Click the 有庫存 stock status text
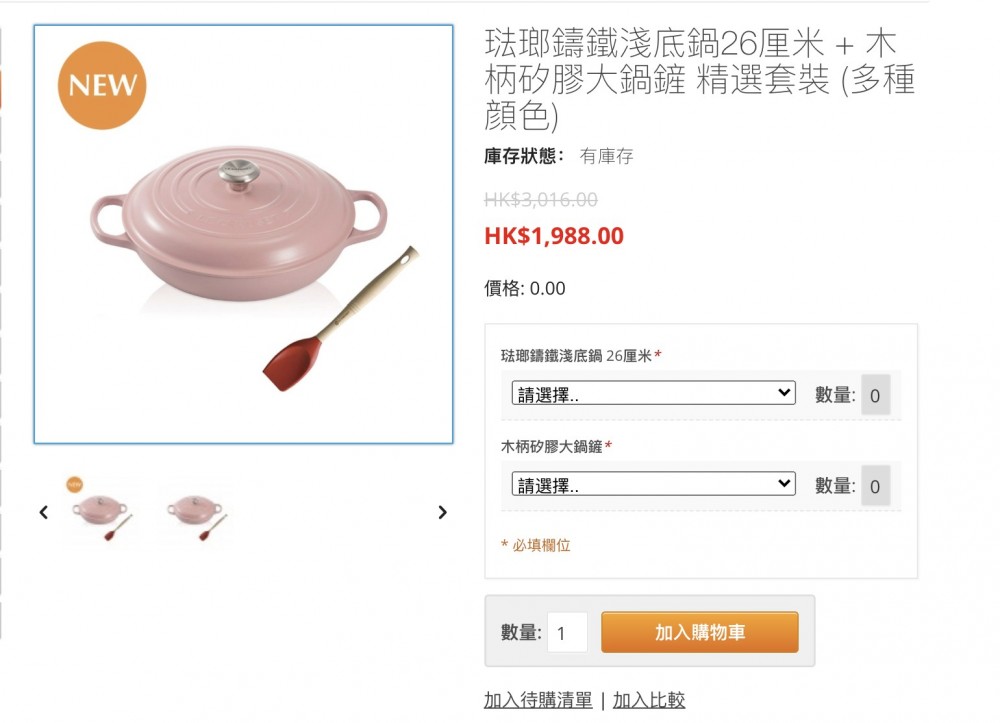Viewport: 1000px width, 723px height. coord(606,156)
